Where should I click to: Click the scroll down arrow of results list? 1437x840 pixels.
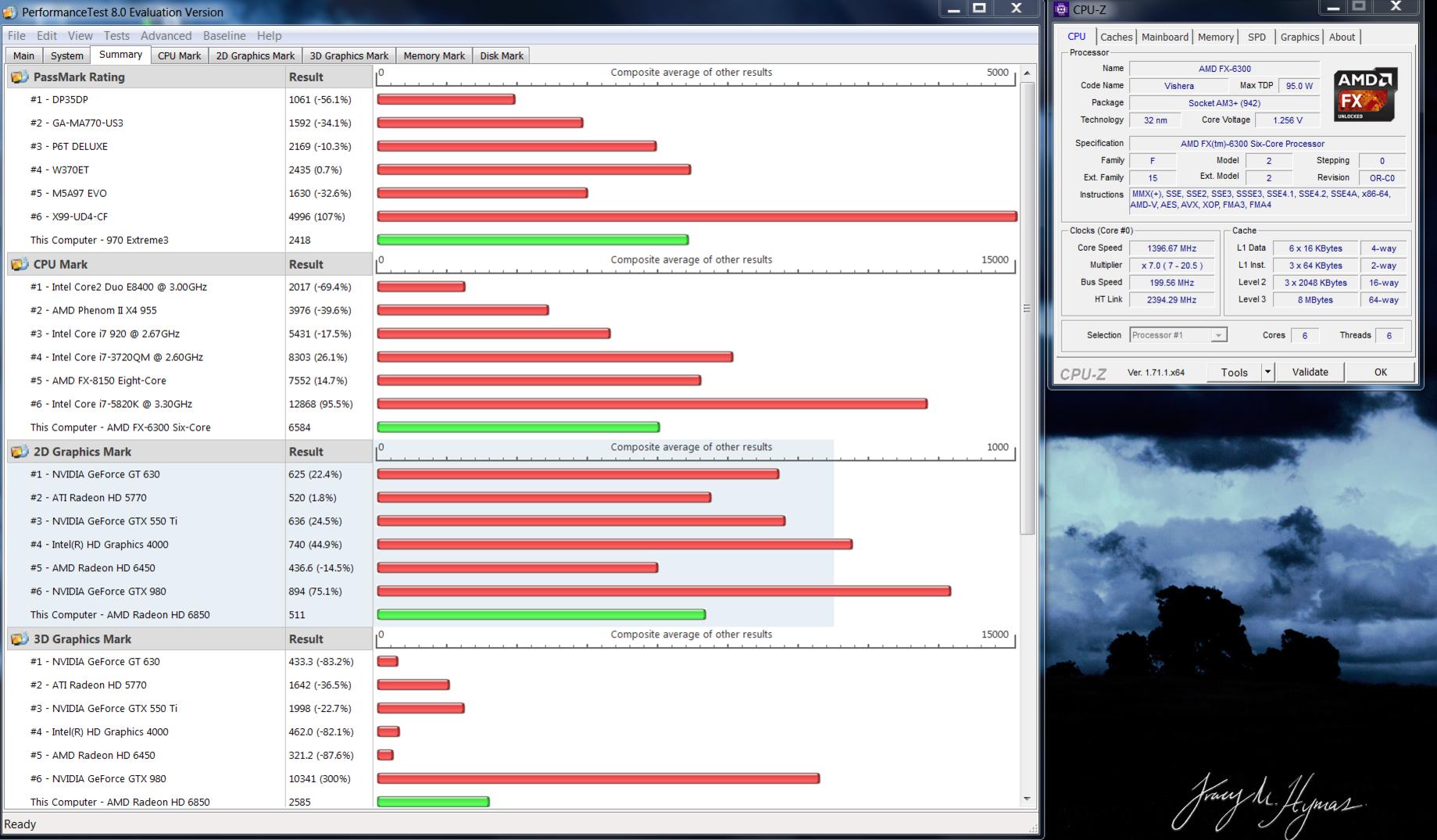pos(1027,799)
